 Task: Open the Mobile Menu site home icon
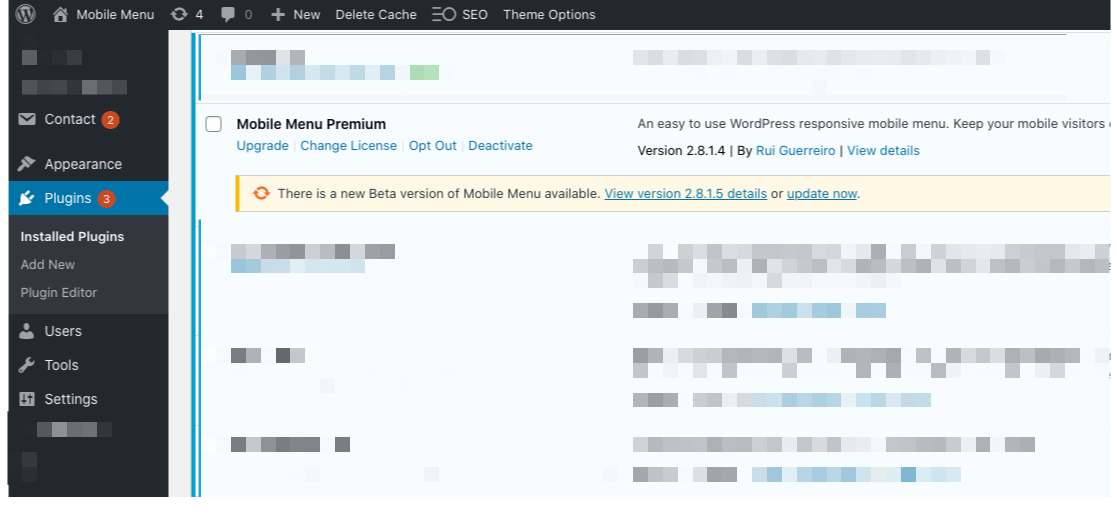click(62, 14)
